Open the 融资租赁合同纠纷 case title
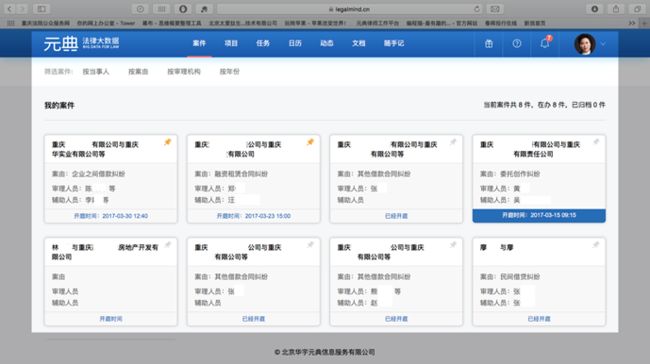Screen dimensions: 650x364 pos(238,149)
